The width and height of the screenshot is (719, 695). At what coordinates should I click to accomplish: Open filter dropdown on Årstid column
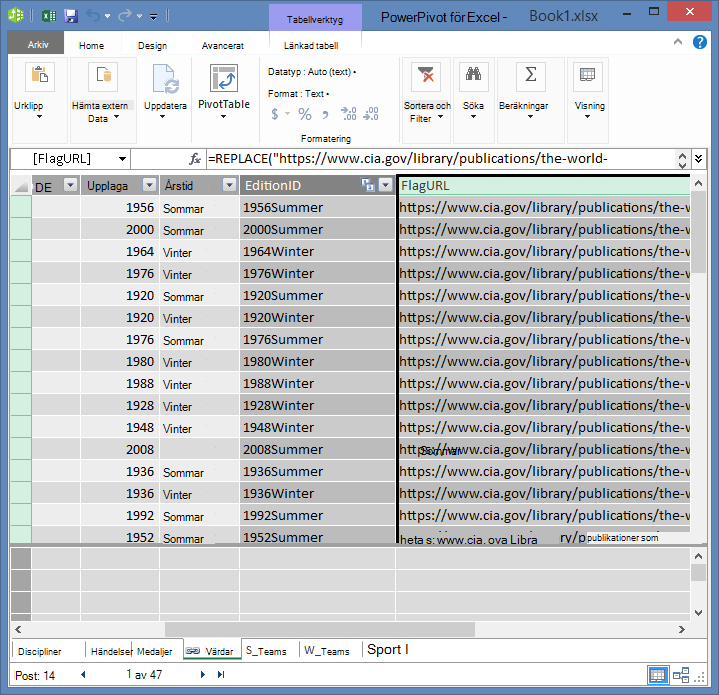(229, 185)
